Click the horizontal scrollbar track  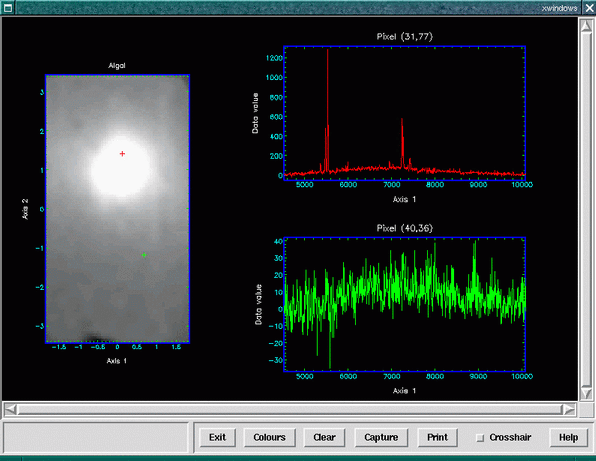click(x=290, y=410)
